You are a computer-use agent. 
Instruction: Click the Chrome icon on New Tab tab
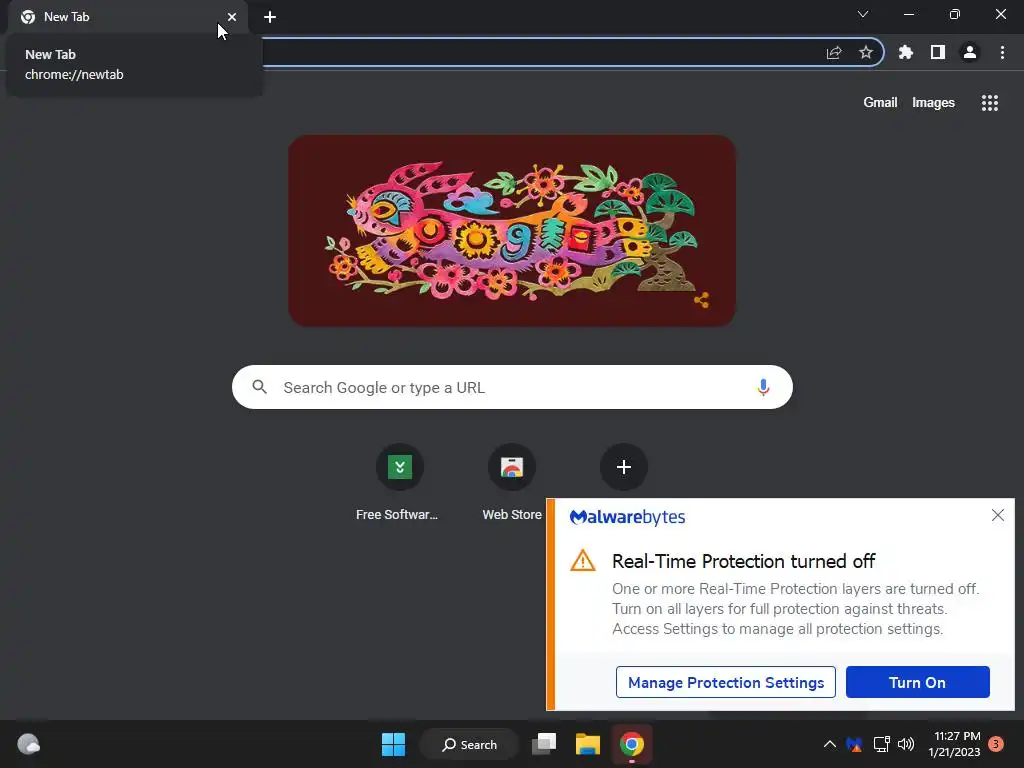(27, 17)
